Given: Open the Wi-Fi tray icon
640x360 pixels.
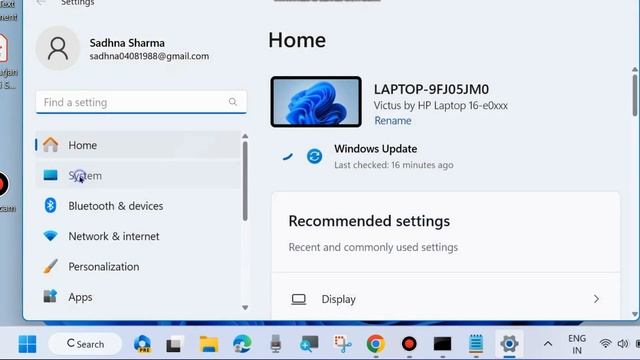Looking at the screenshot, I should pyautogui.click(x=605, y=344).
